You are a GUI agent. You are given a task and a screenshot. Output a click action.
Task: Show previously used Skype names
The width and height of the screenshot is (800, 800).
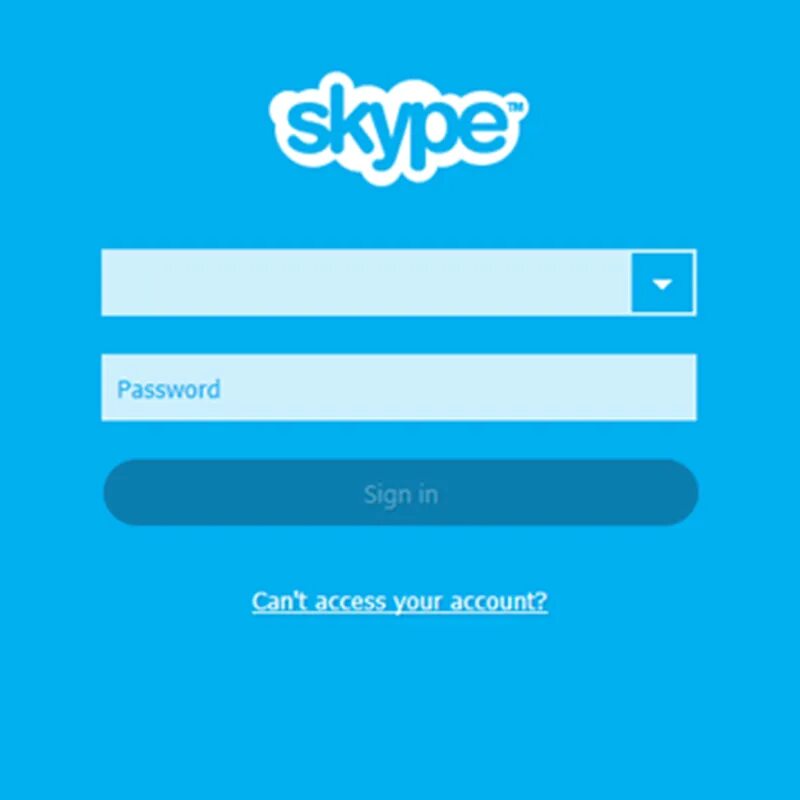663,283
